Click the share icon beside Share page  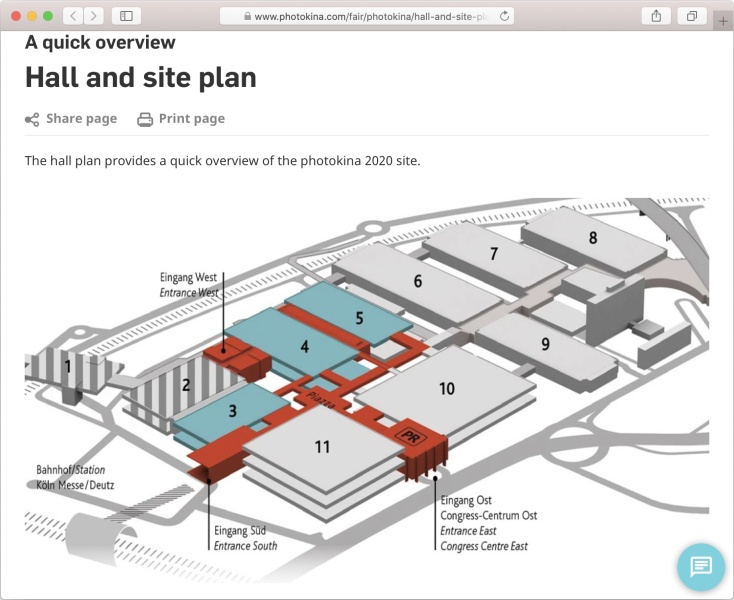[x=32, y=120]
